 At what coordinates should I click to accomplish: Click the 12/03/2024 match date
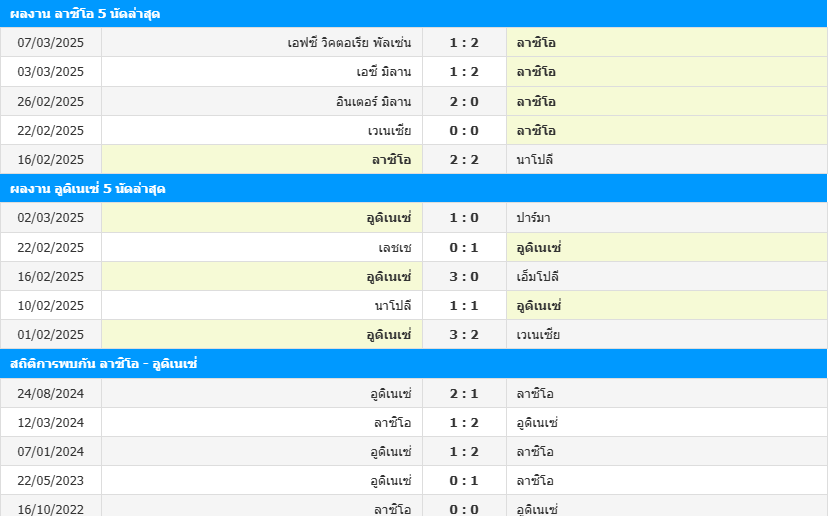[x=51, y=422]
